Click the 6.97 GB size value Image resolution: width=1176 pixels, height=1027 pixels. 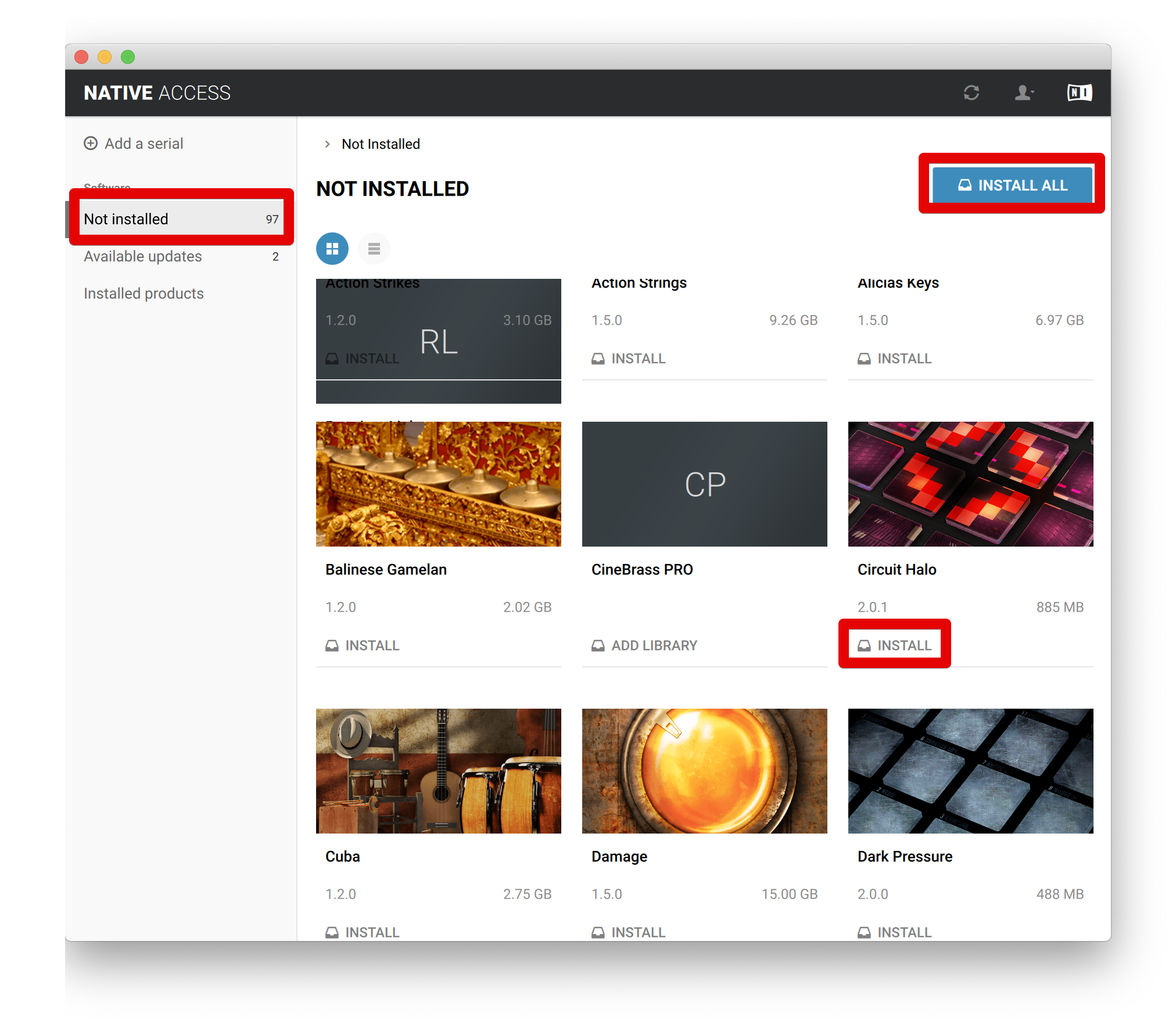tap(1059, 320)
